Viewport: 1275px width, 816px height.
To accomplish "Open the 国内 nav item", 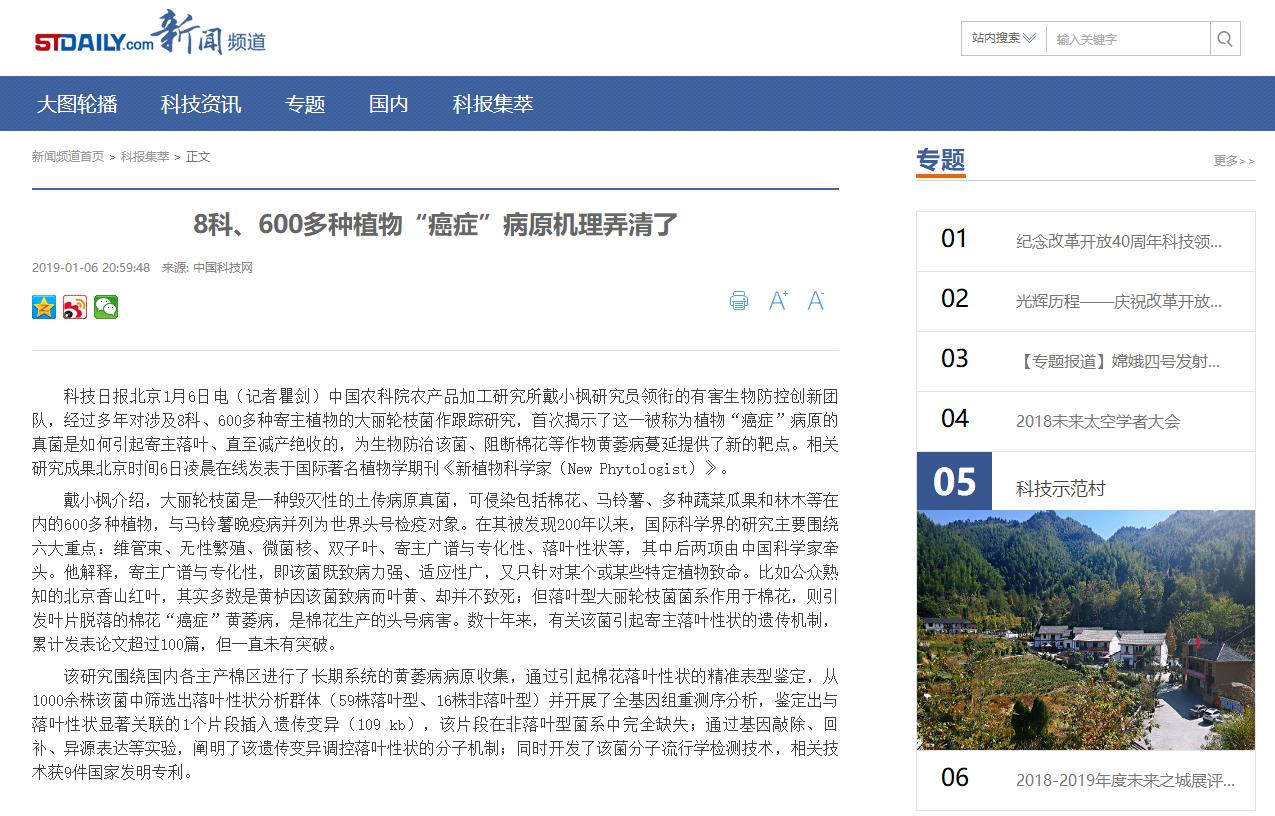I will tap(389, 104).
